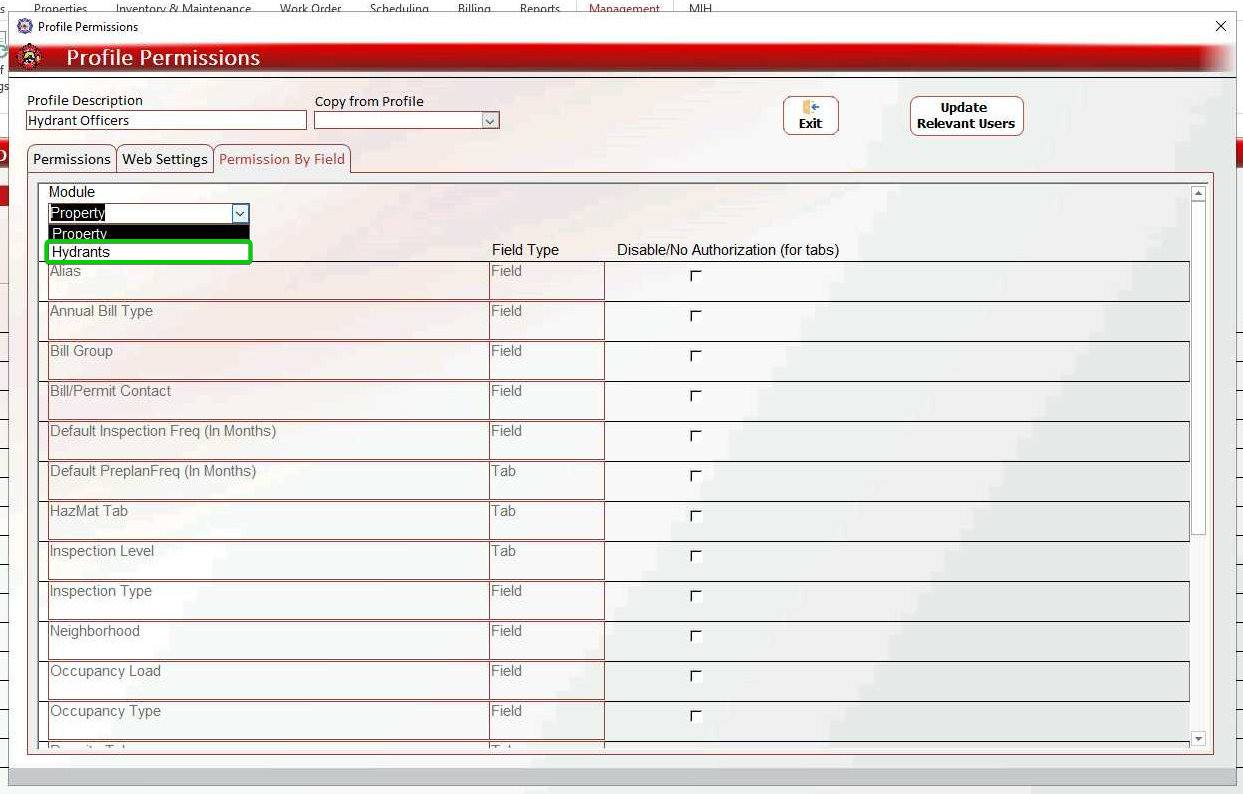Open the Management menu in background
This screenshot has height=794, width=1243.
coord(624,8)
